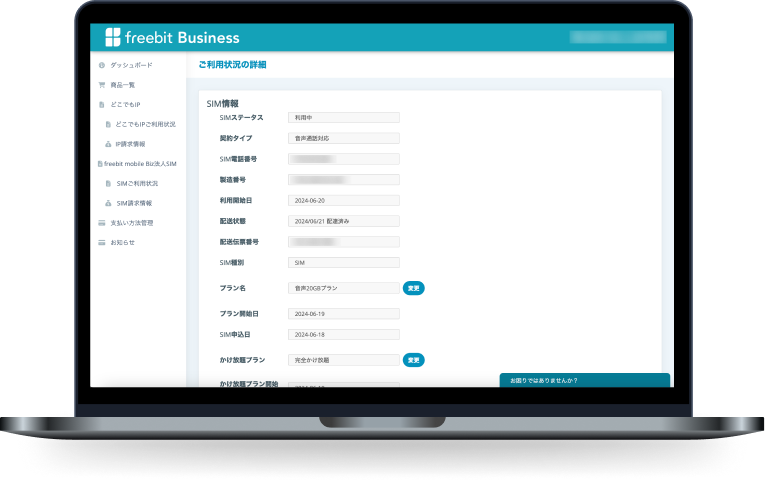Click the ダッシュボード sidebar icon
The height and width of the screenshot is (482, 765).
point(101,65)
